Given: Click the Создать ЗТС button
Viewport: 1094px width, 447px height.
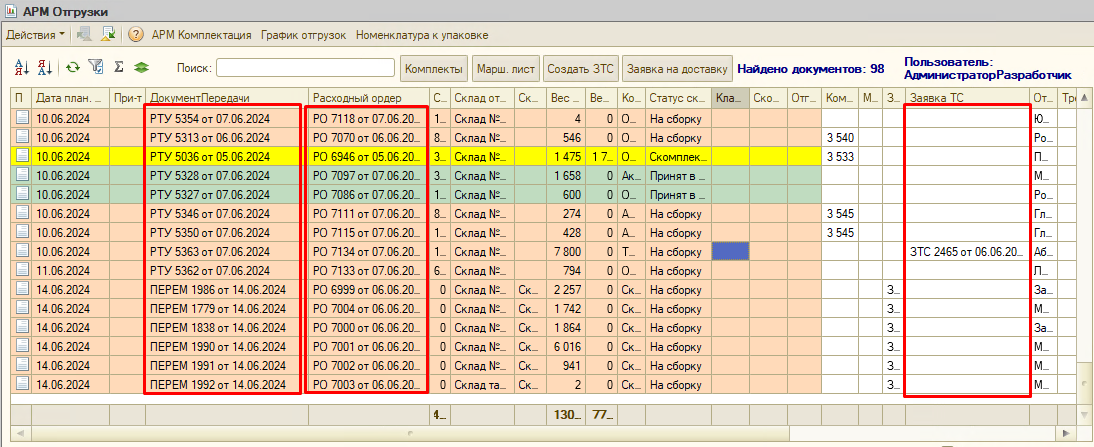Looking at the screenshot, I should tap(580, 68).
